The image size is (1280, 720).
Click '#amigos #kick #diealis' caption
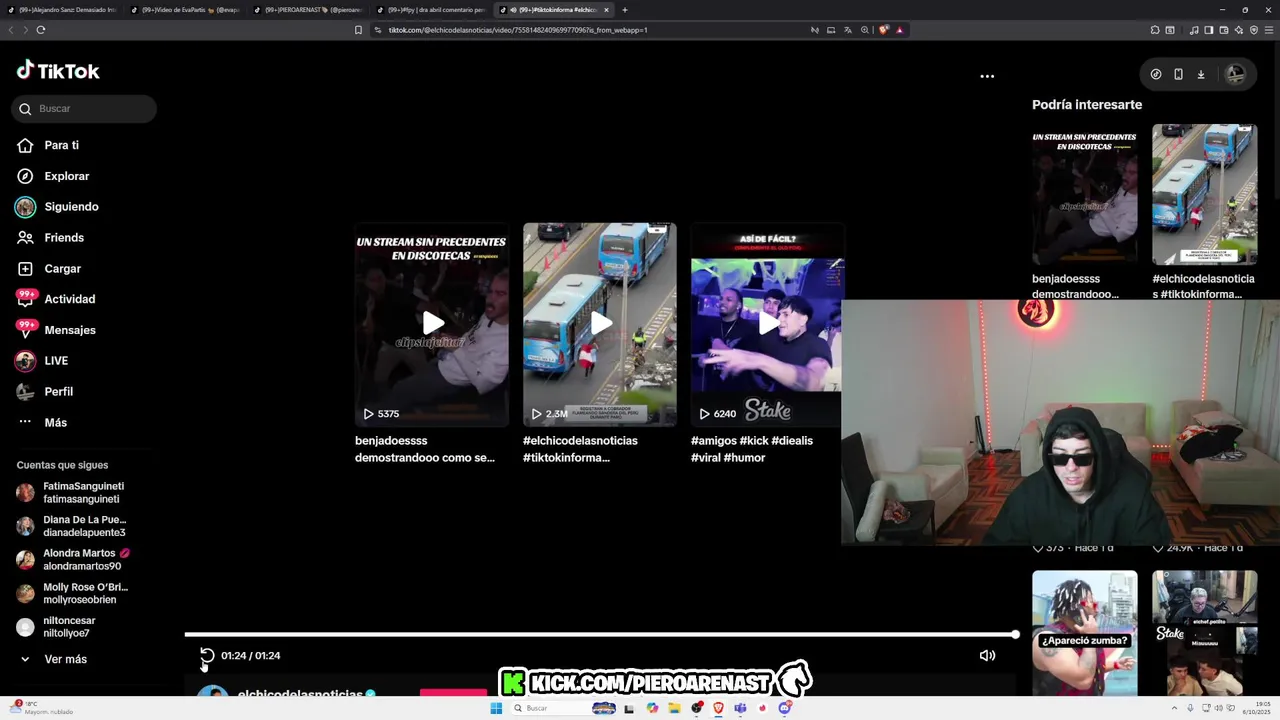[x=752, y=449]
